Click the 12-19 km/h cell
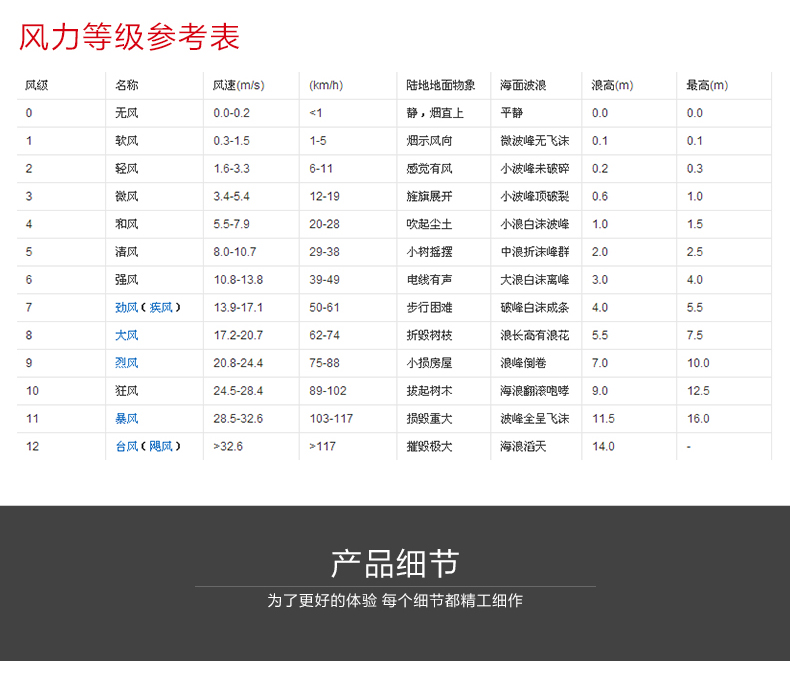 coord(324,196)
